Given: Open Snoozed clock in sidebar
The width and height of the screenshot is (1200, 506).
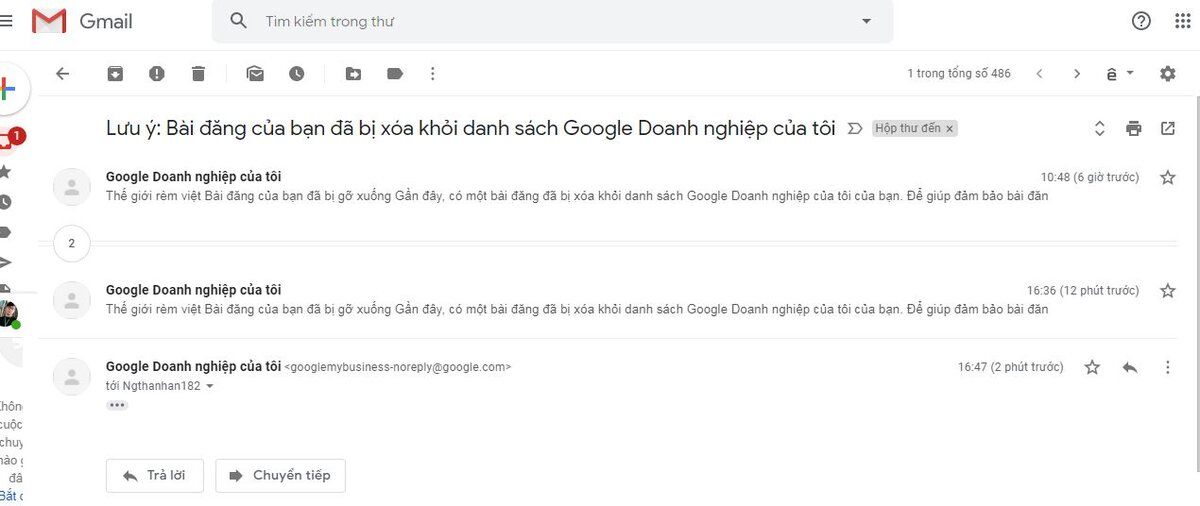Looking at the screenshot, I should coord(5,201).
